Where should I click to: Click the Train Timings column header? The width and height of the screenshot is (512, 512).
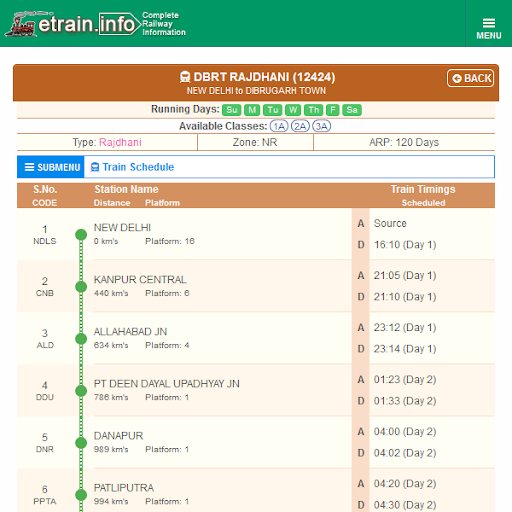pyautogui.click(x=423, y=189)
